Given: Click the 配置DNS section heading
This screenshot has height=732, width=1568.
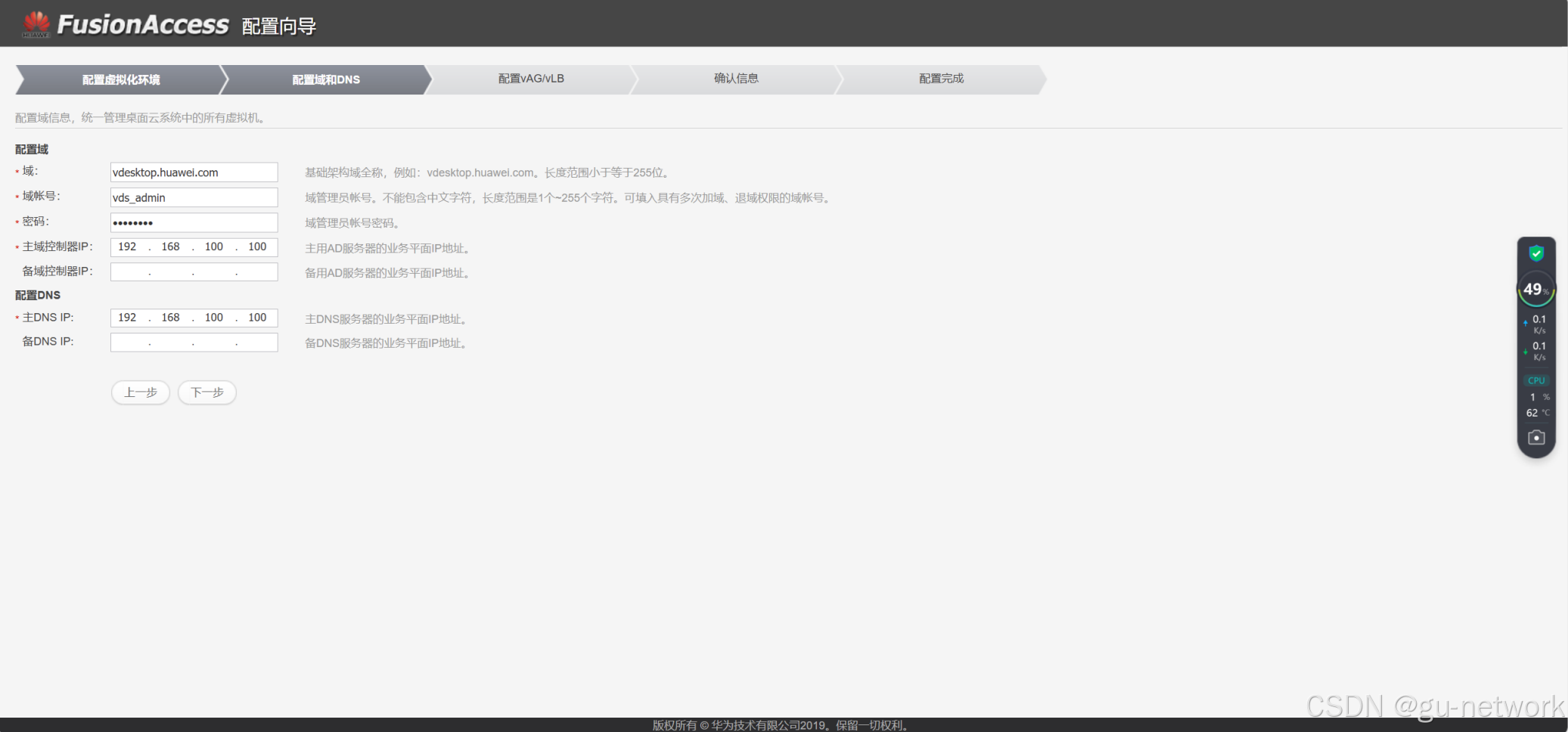Looking at the screenshot, I should click(x=38, y=295).
